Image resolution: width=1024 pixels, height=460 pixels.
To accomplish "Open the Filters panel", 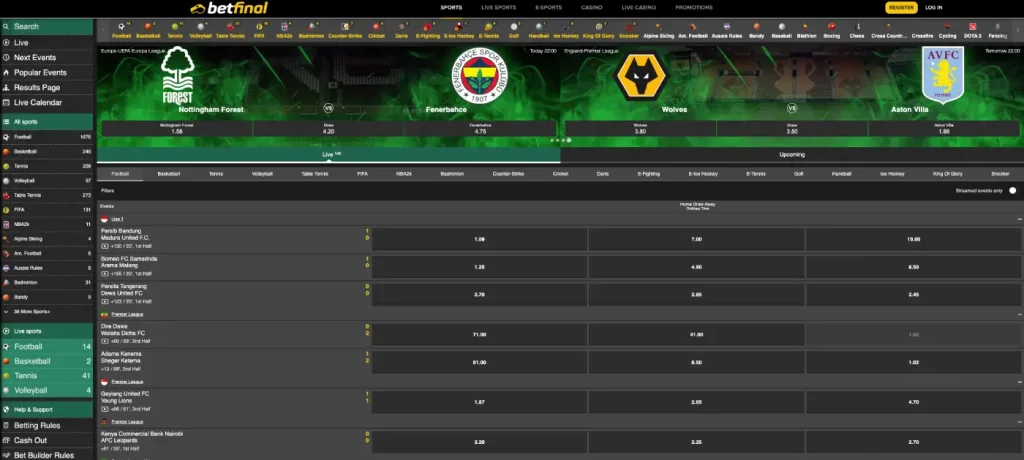I will 108,191.
